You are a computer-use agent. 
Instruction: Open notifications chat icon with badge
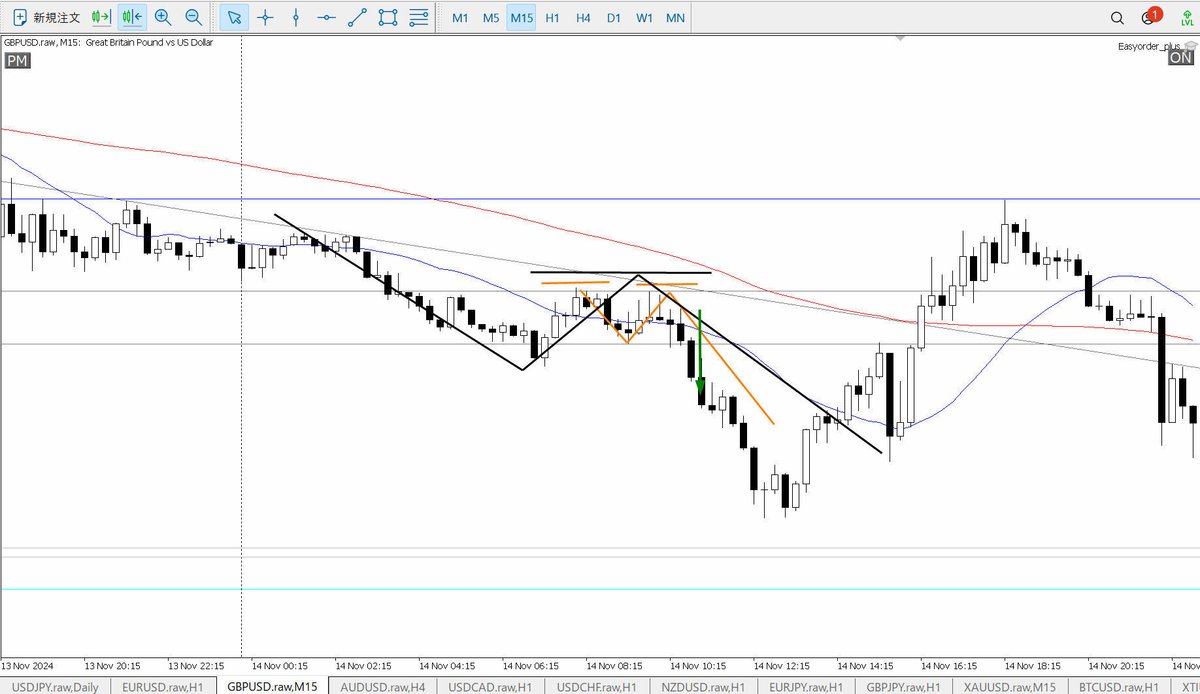point(1150,17)
